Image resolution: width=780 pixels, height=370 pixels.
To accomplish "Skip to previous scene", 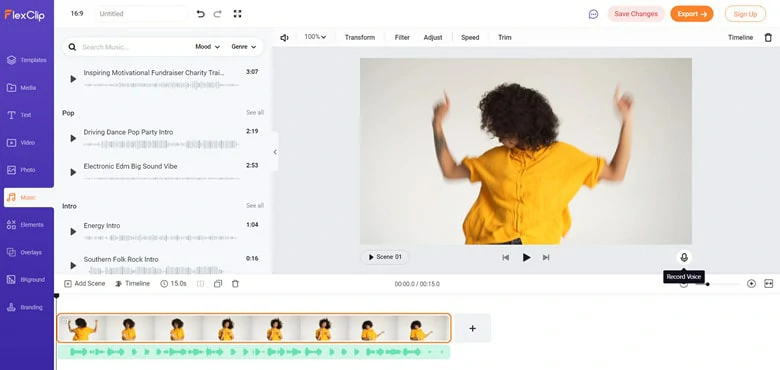I will [506, 258].
